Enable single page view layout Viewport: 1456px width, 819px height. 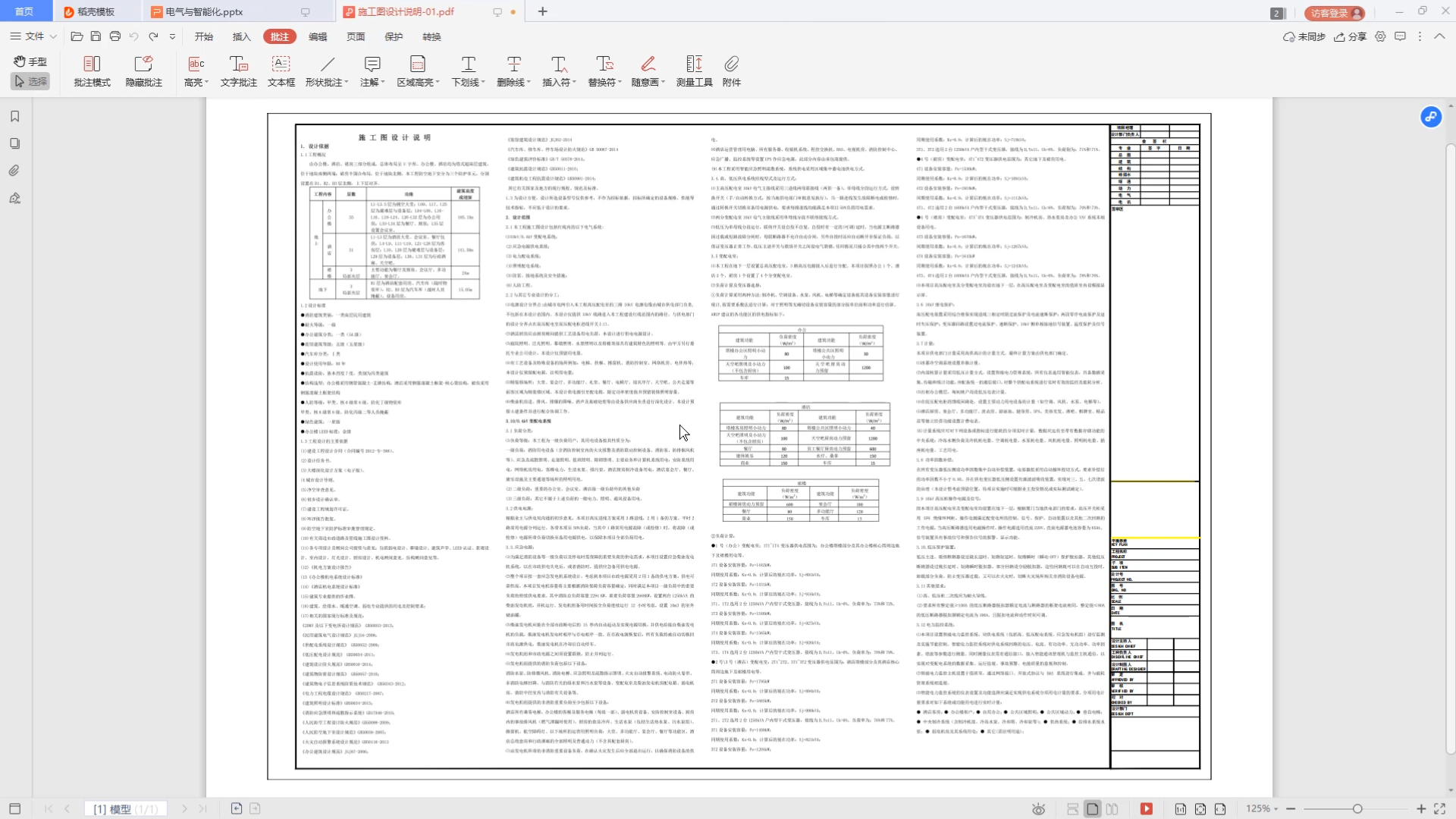[1092, 809]
